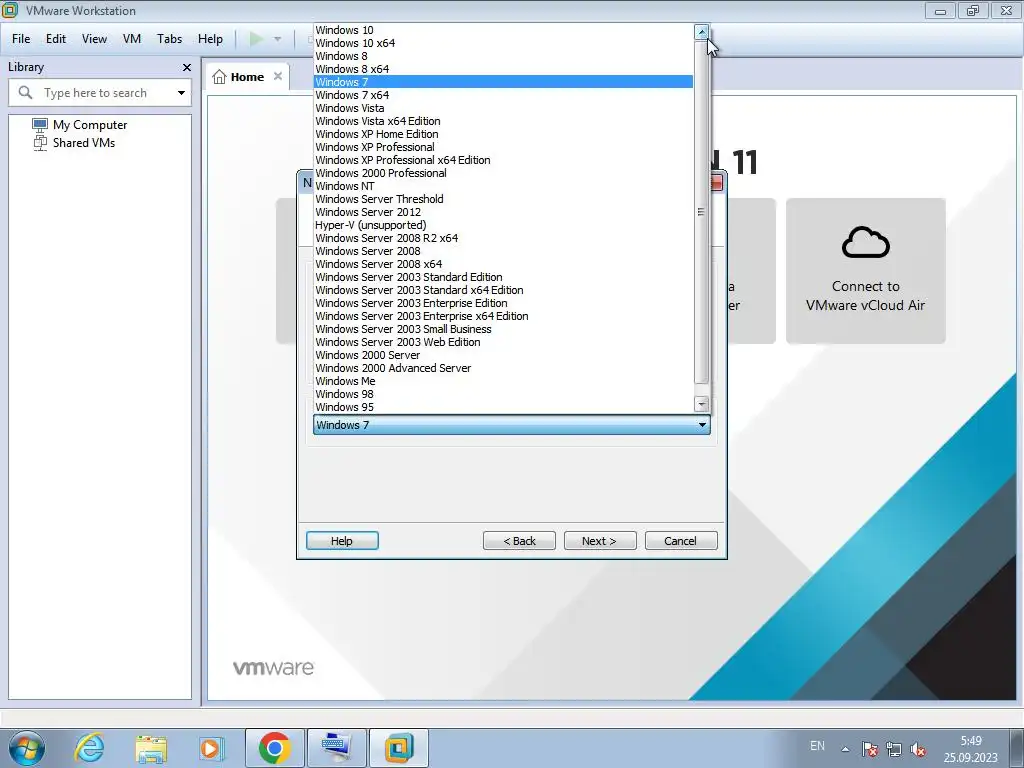Click the Action Center flag tray icon
The height and width of the screenshot is (768, 1024).
869,749
